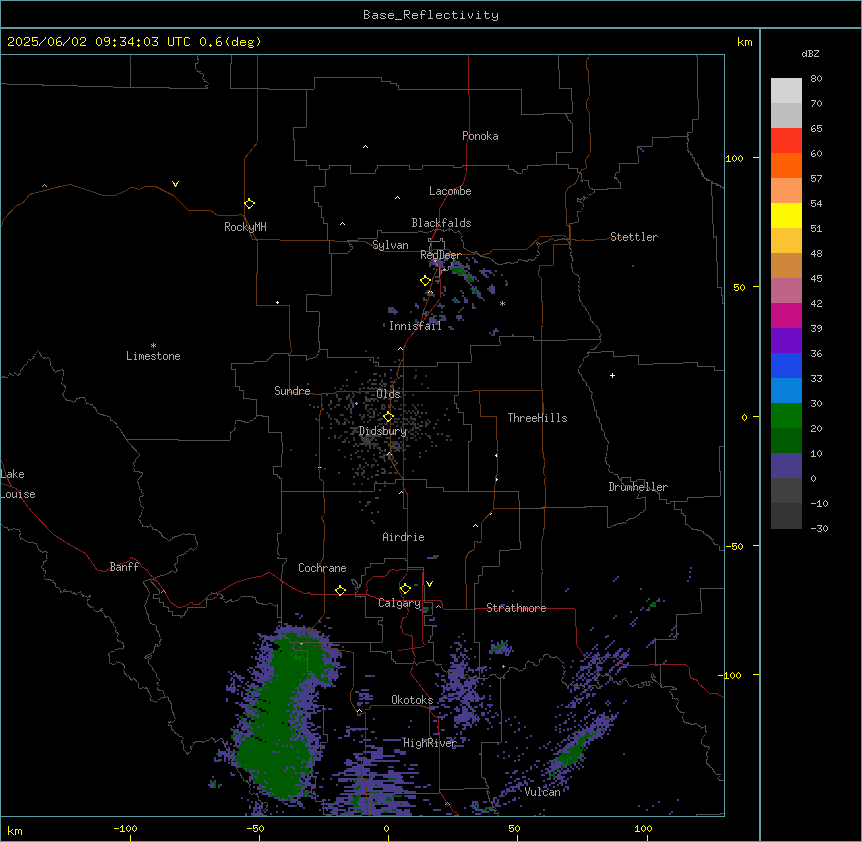Click the Base_Reflectivity title
862x842 pixels.
click(431, 15)
